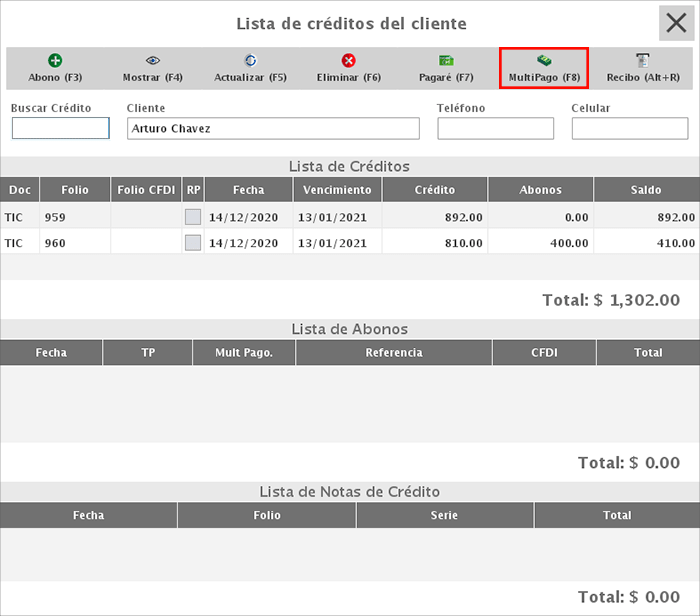Click the Cliente field with Arturo Chavez
Viewport: 700px width, 616px height.
273,129
